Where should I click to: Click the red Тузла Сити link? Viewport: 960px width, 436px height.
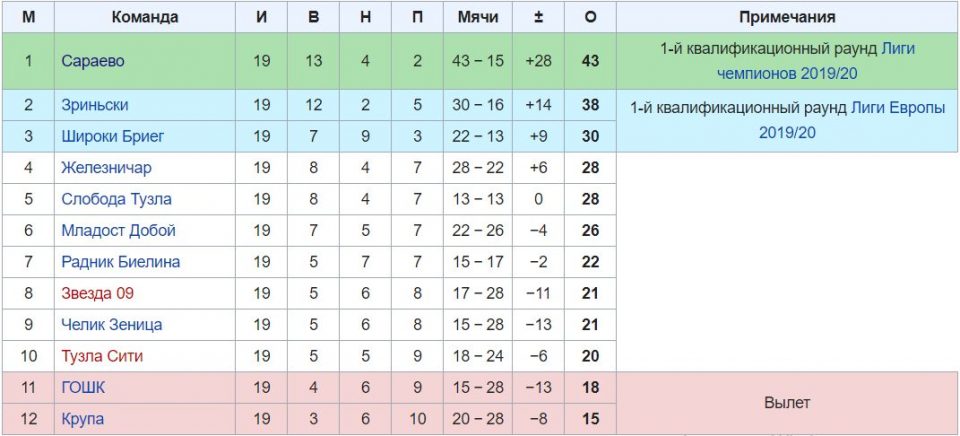[x=104, y=356]
